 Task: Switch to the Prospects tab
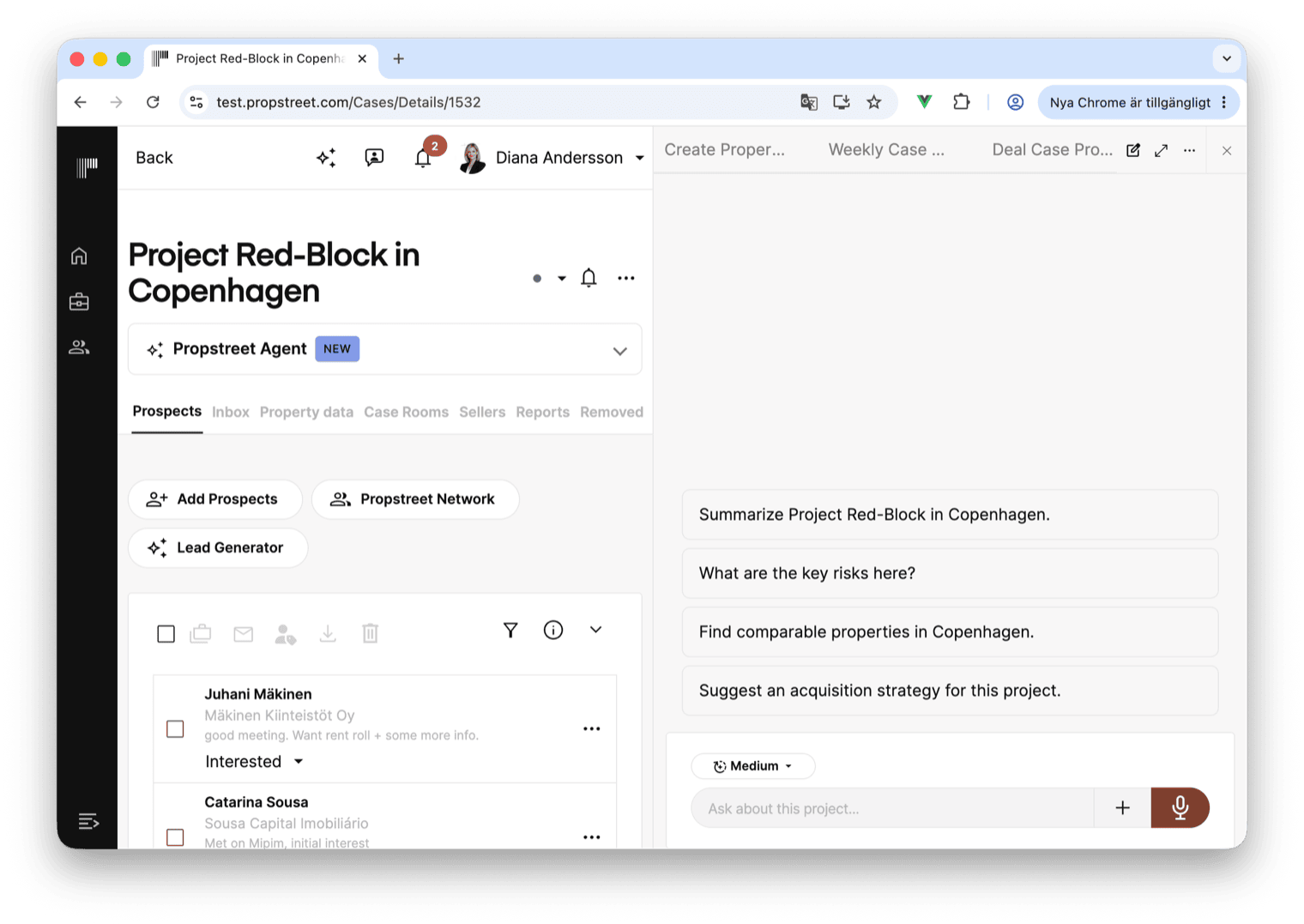tap(166, 411)
